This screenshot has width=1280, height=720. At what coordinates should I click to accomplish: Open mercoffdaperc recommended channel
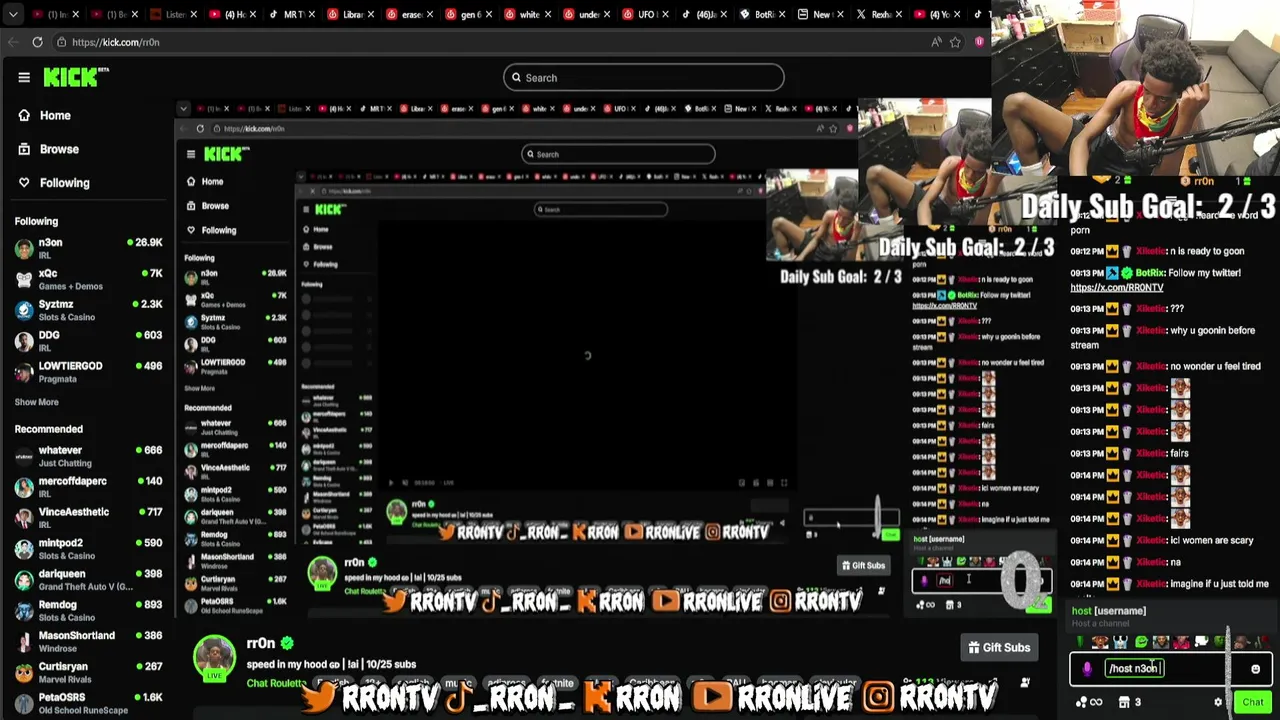[x=88, y=487]
